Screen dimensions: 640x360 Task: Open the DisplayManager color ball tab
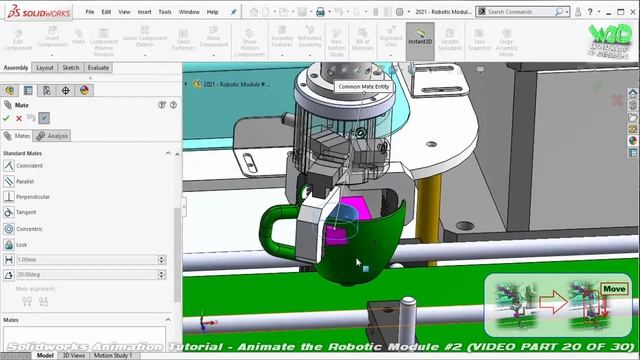pos(84,90)
